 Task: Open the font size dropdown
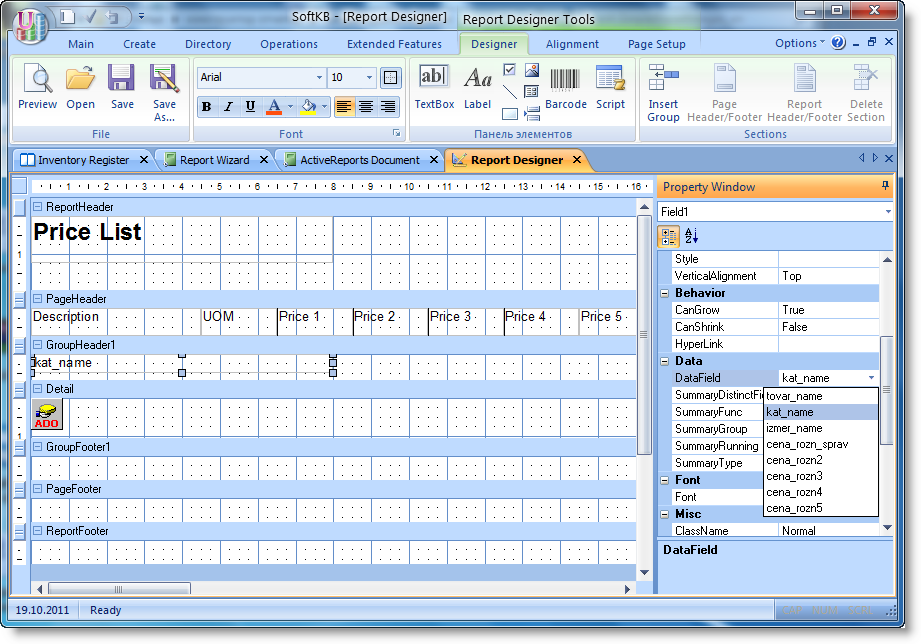[x=369, y=78]
